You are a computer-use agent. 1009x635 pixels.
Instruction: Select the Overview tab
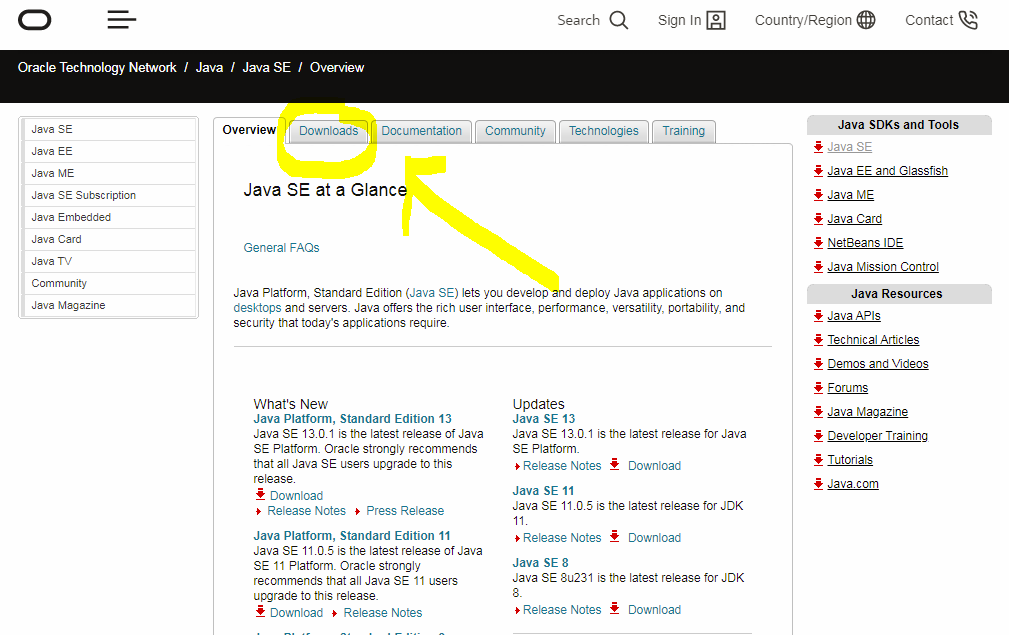[x=249, y=130]
